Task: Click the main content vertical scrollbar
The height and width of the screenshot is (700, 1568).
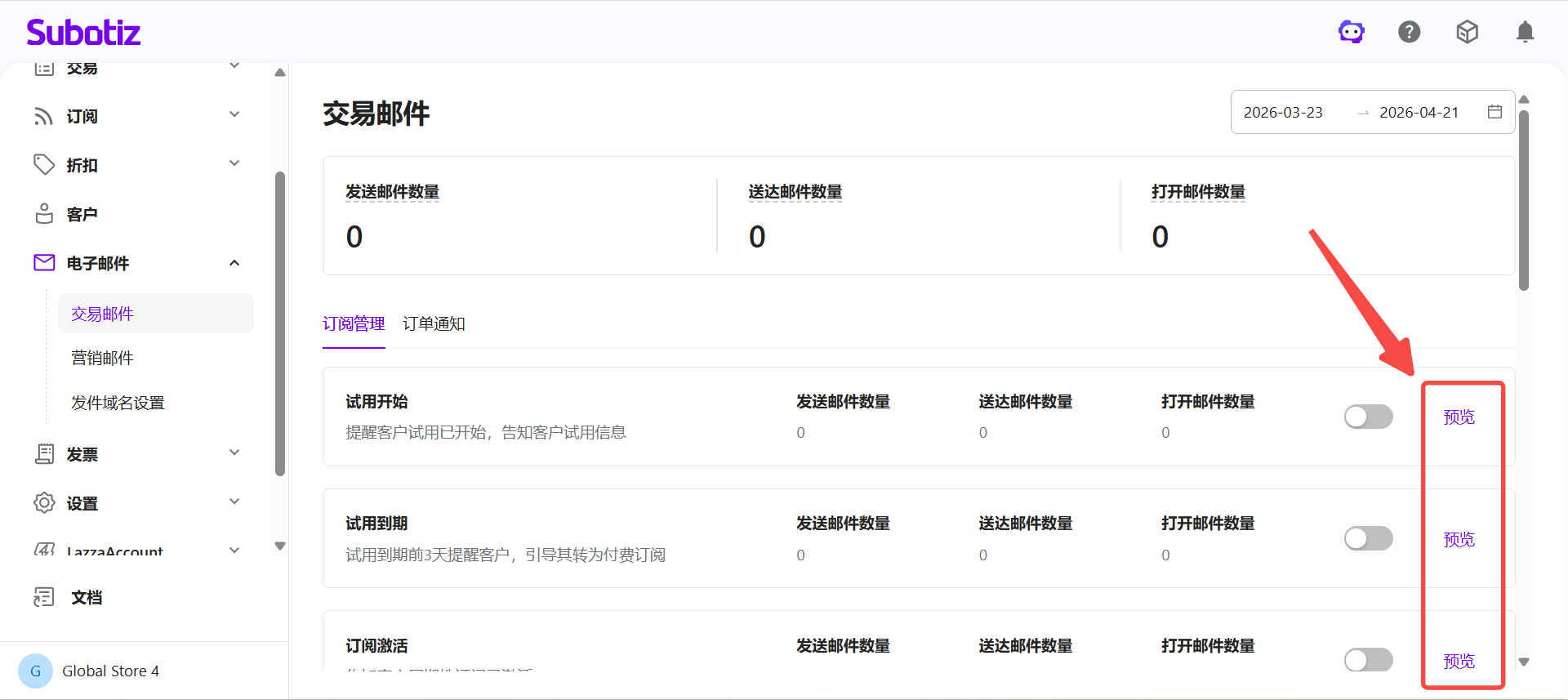Action: point(1524,200)
